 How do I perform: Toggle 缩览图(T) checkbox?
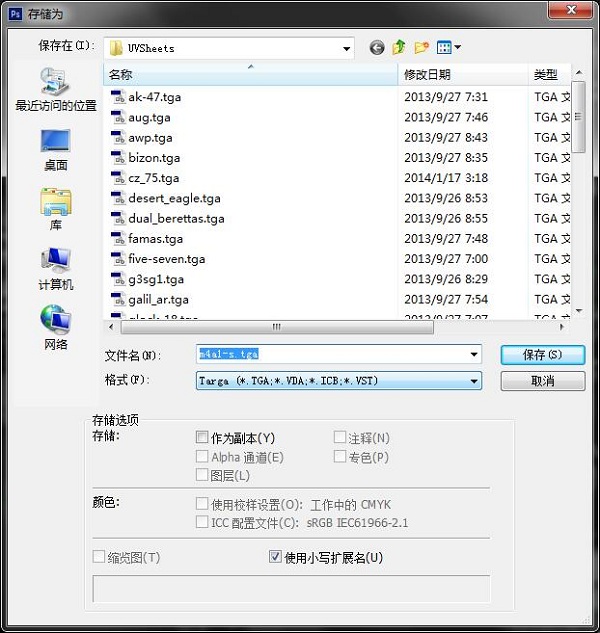pyautogui.click(x=99, y=557)
